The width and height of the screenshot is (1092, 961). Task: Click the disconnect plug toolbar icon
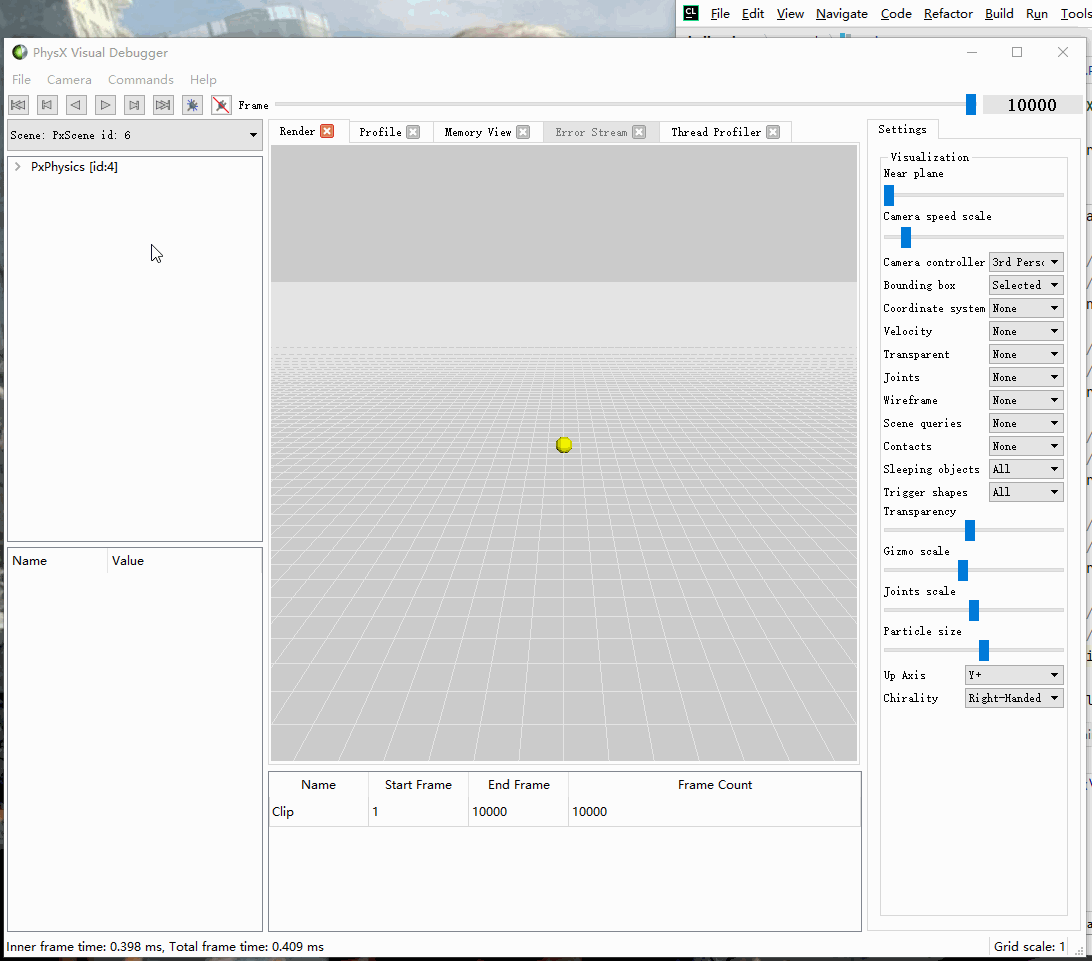tap(221, 105)
